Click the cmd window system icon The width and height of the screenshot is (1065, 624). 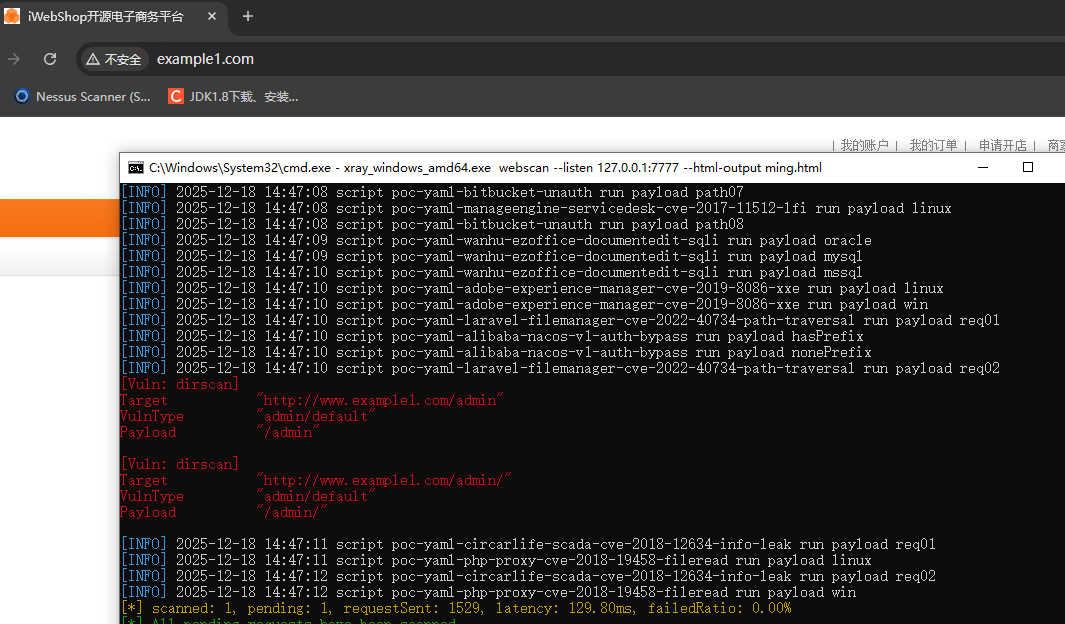point(136,168)
